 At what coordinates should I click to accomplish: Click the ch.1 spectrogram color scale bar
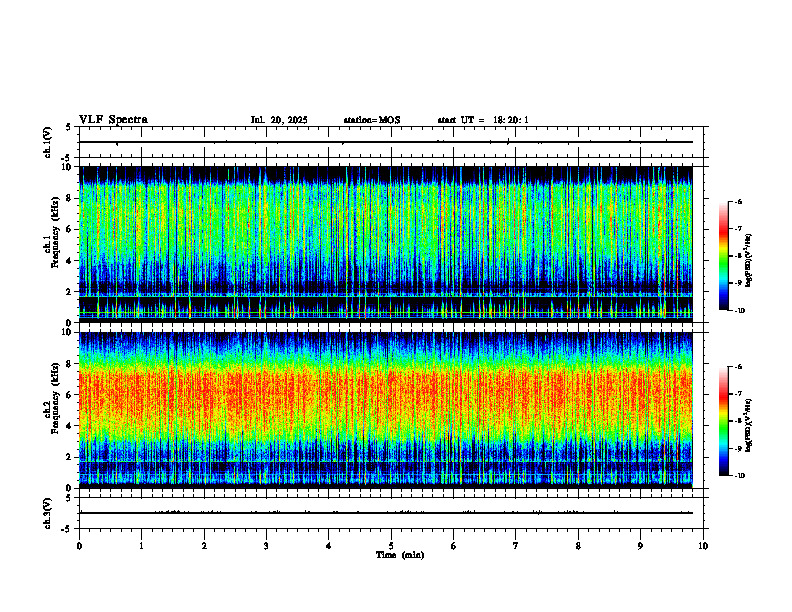[x=724, y=256]
